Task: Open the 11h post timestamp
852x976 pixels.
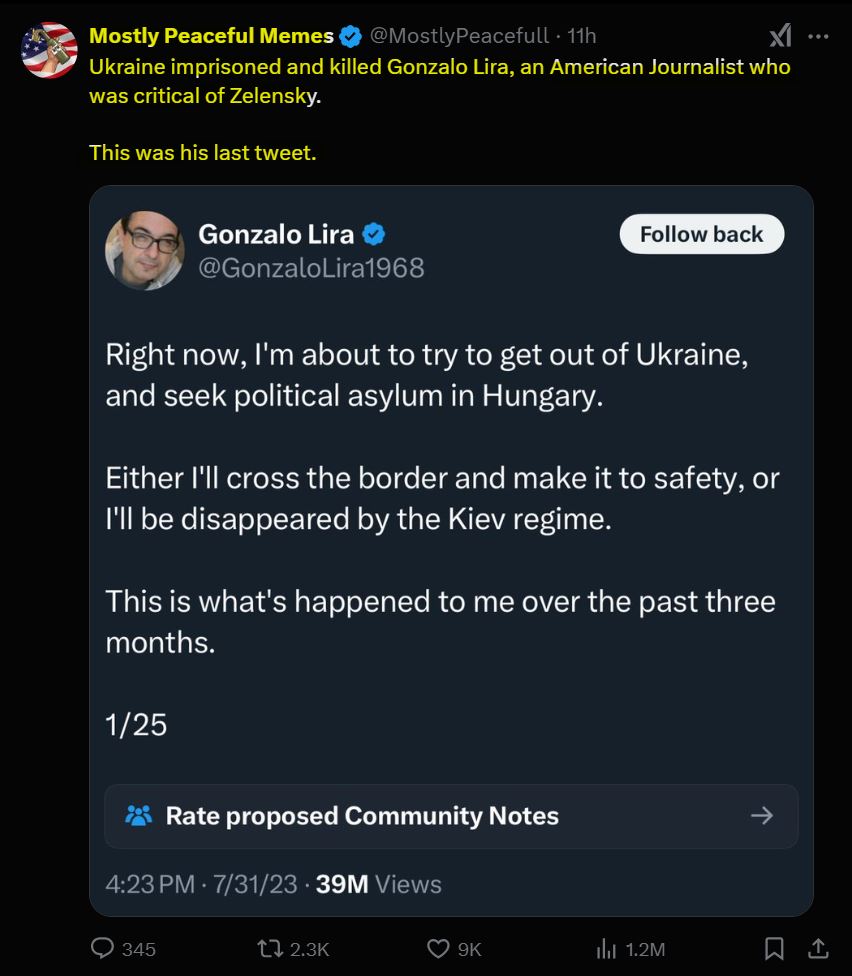Action: tap(581, 36)
